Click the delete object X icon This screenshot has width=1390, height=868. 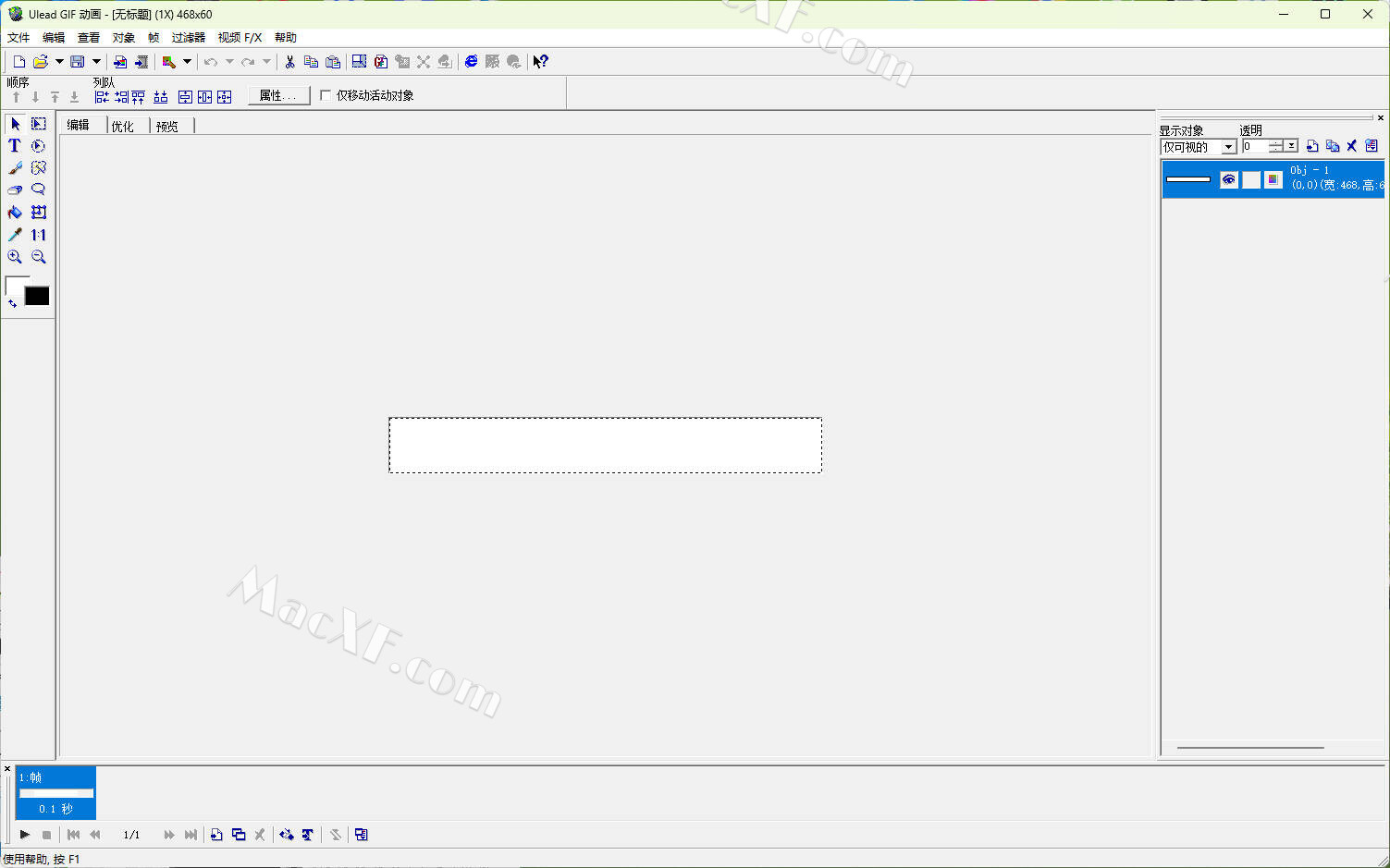click(1352, 146)
